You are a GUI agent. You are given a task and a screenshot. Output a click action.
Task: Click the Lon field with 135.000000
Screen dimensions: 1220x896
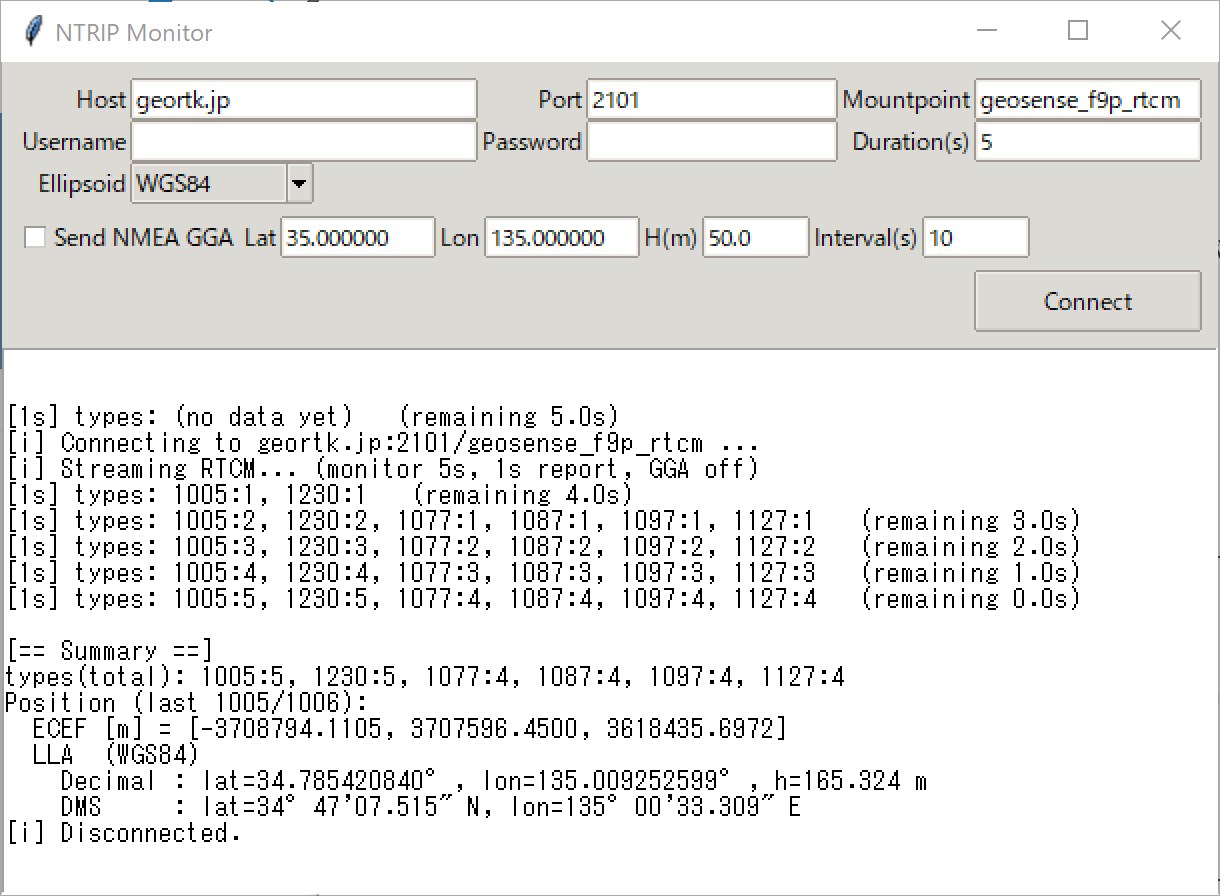(561, 238)
